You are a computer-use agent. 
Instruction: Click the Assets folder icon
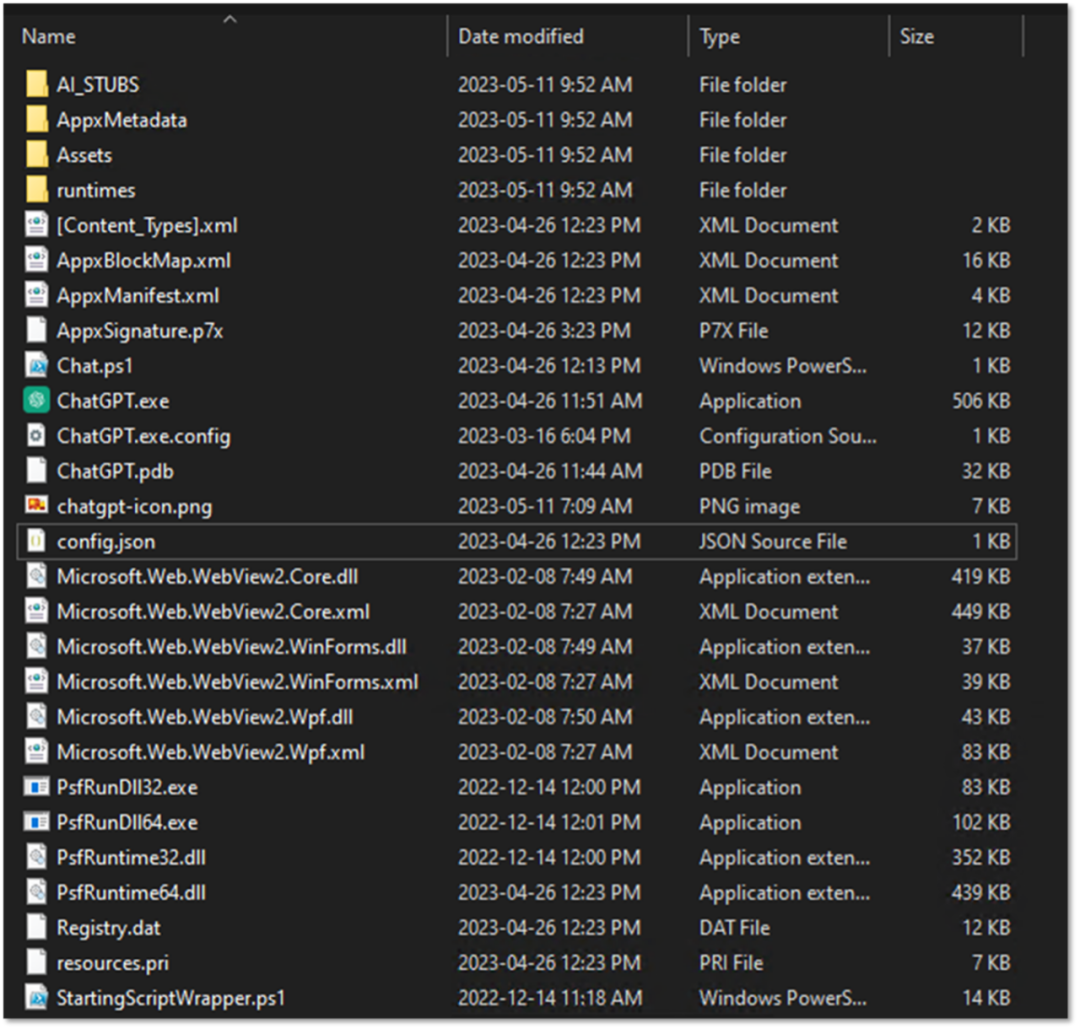tap(37, 154)
